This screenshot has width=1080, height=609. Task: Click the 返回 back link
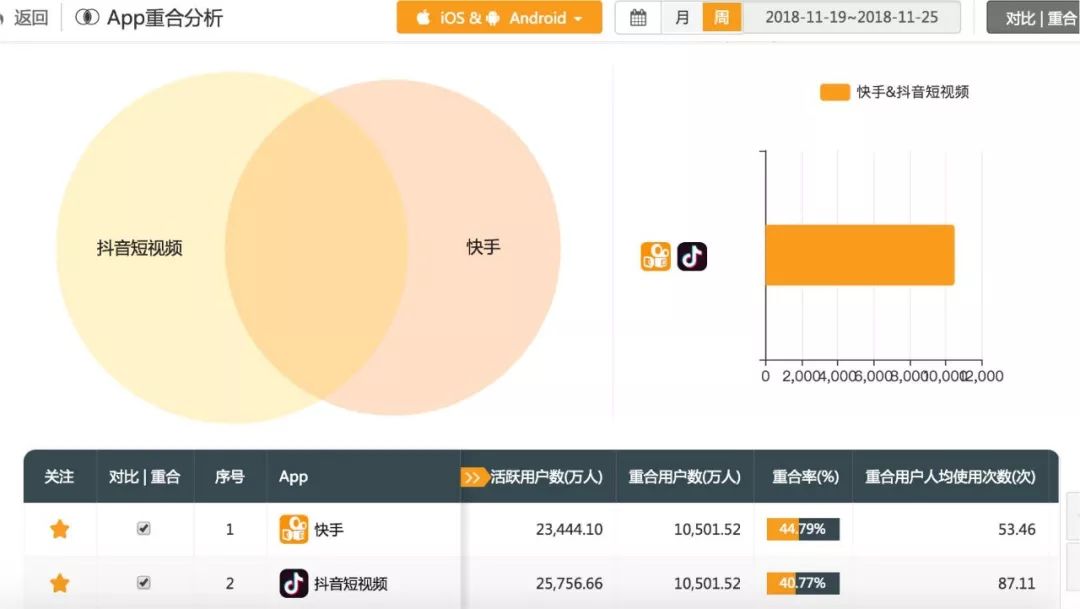coord(31,18)
